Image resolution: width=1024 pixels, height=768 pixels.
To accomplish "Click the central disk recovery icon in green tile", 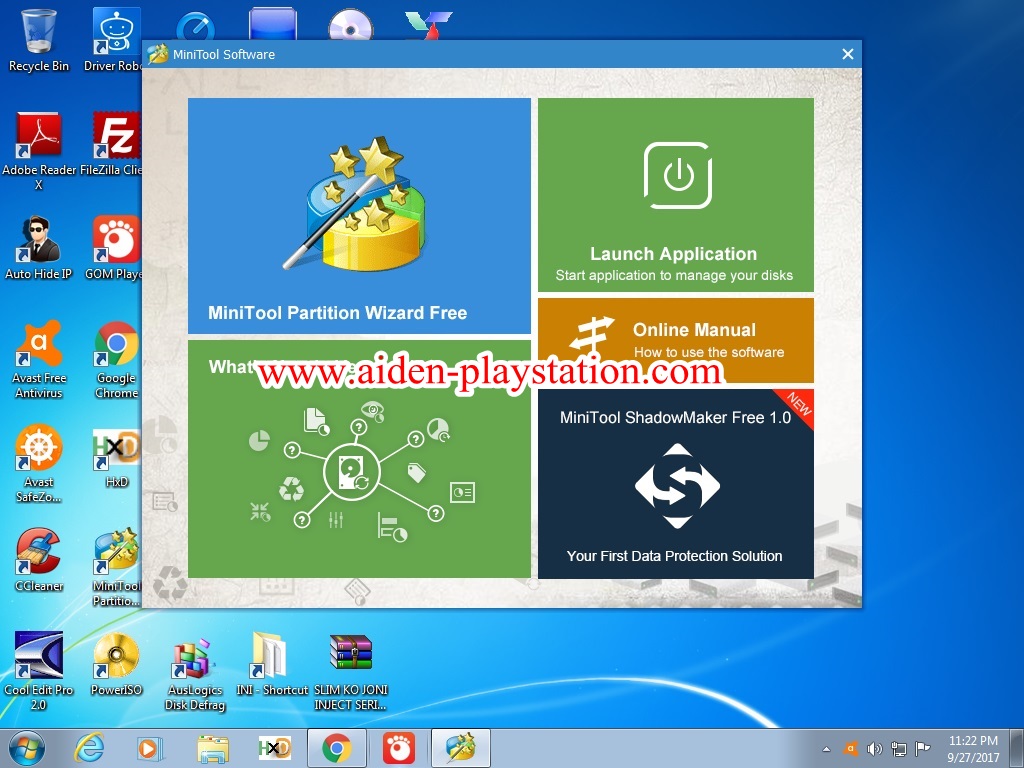I will tap(352, 472).
